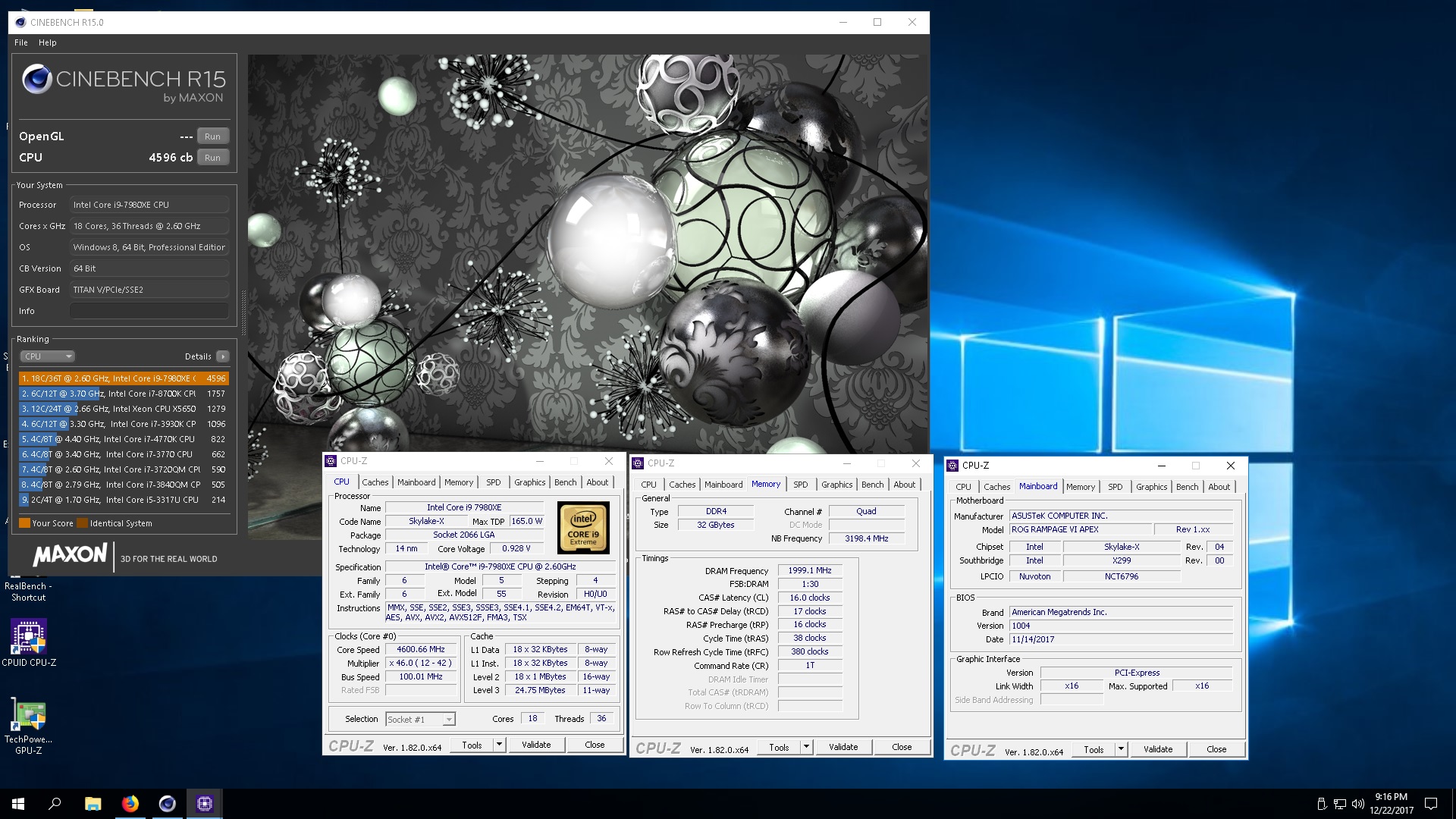1456x819 pixels.
Task: Click the NB Frequency 3198.4 MHz value
Action: click(x=866, y=539)
